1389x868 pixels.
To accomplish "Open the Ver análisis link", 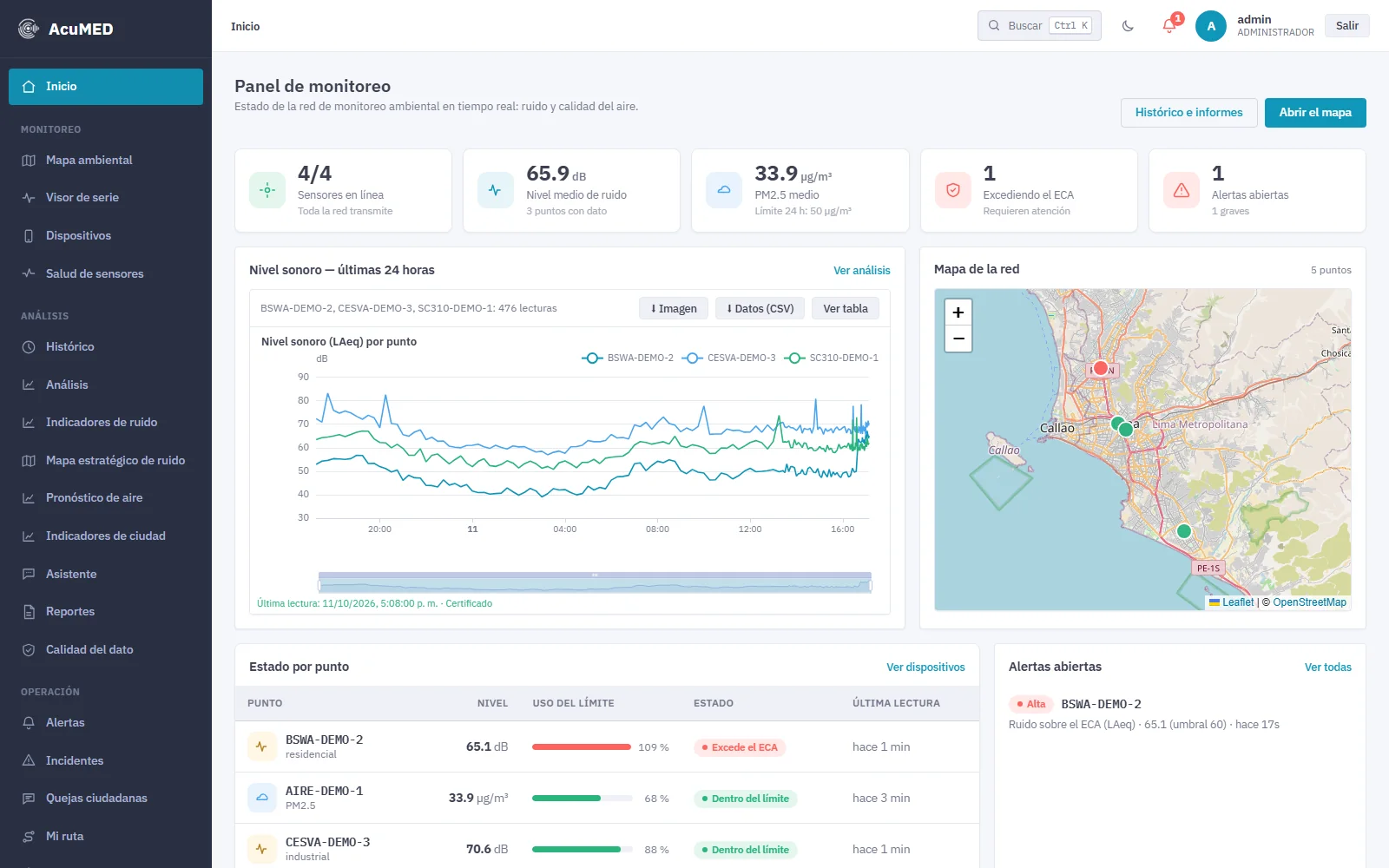I will (862, 271).
